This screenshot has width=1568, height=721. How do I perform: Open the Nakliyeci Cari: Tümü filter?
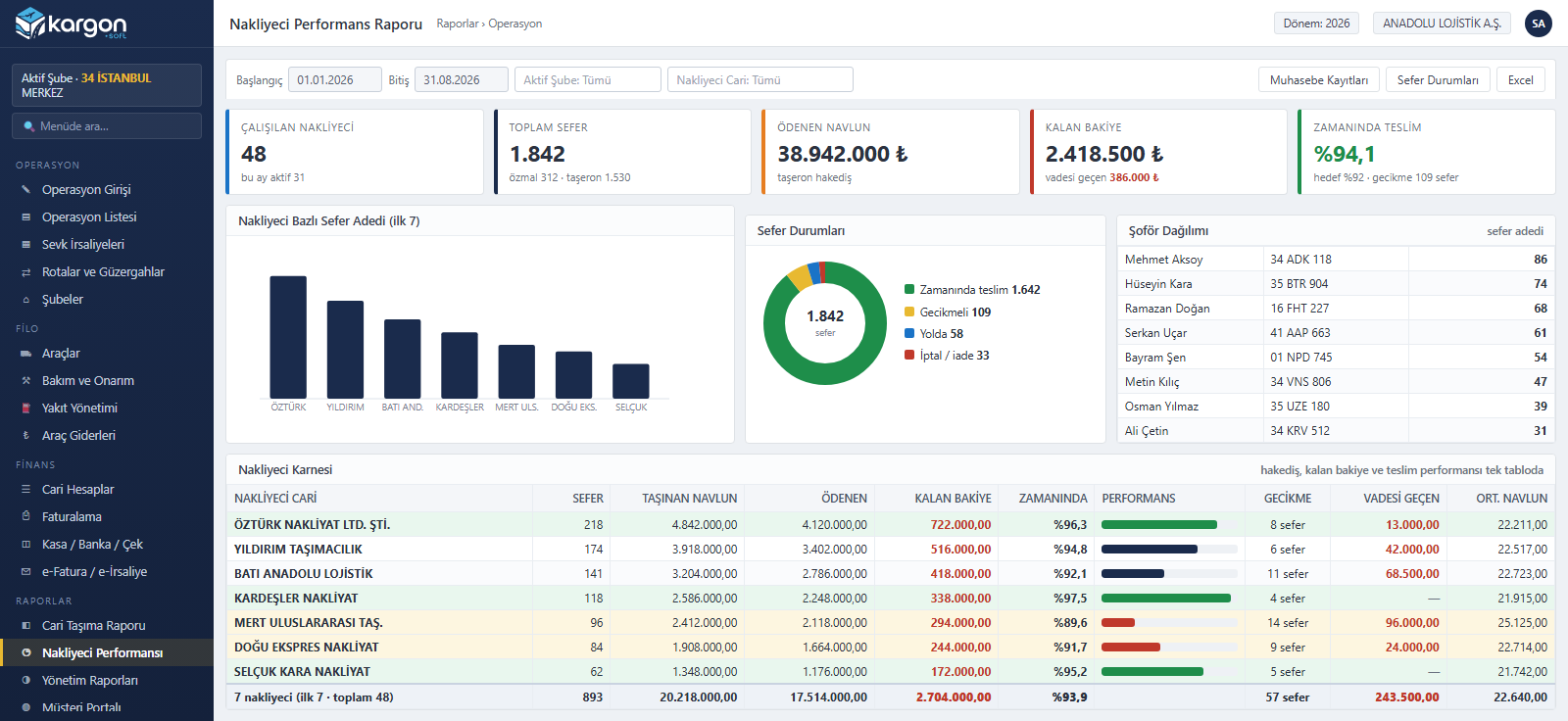pos(760,80)
